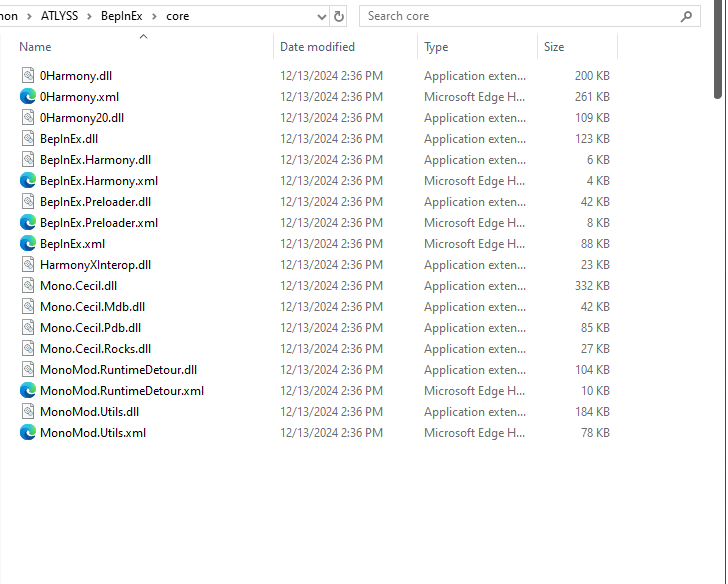The width and height of the screenshot is (728, 584).
Task: Click the BepInEx.Preloader.dll file icon
Action: [x=28, y=201]
